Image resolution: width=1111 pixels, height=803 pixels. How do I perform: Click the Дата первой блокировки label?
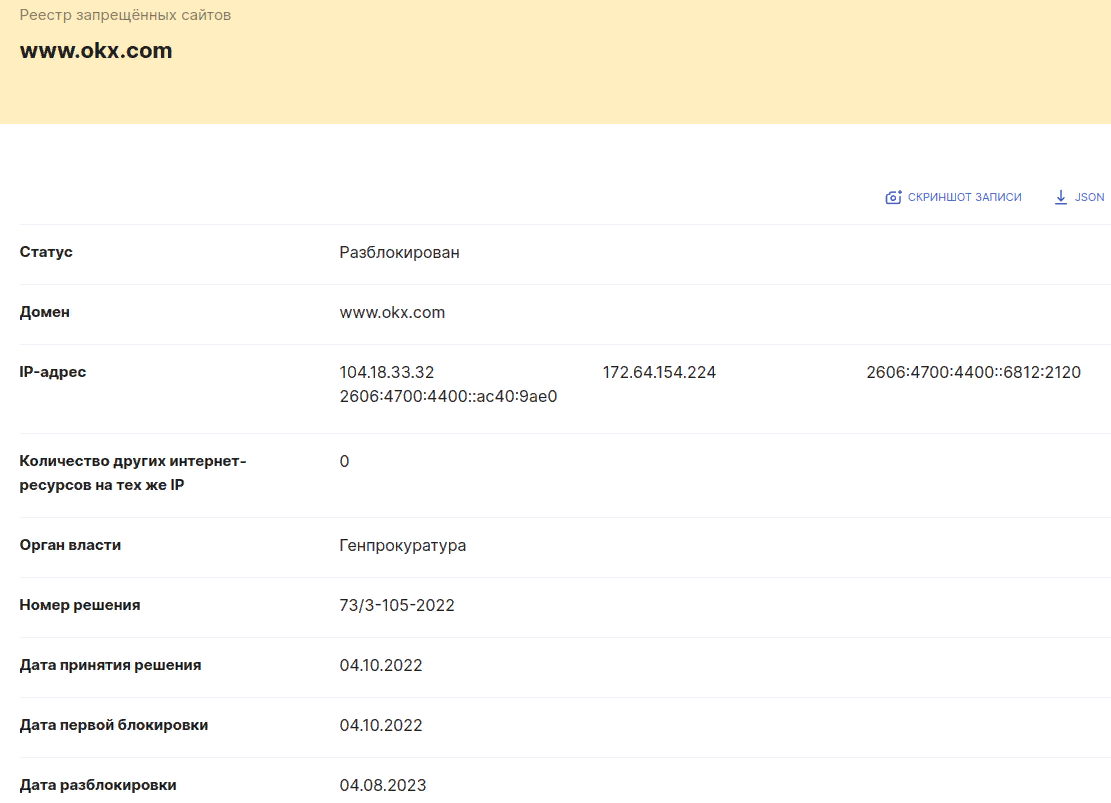[114, 725]
